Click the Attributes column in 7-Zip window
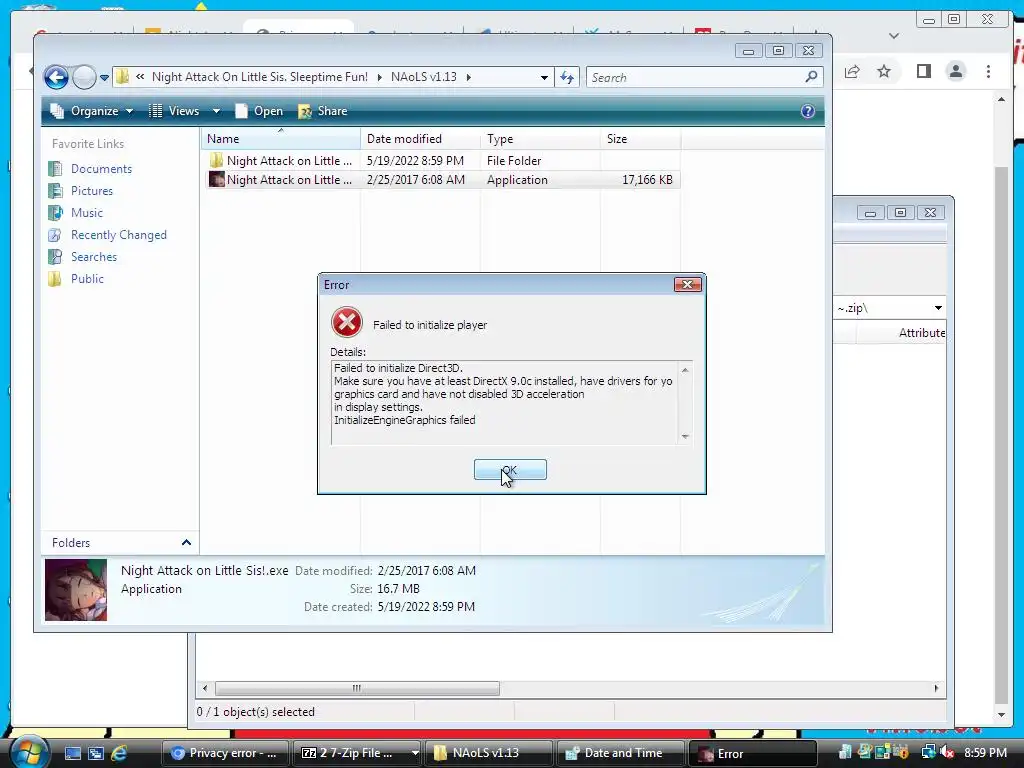The image size is (1024, 768). (921, 333)
